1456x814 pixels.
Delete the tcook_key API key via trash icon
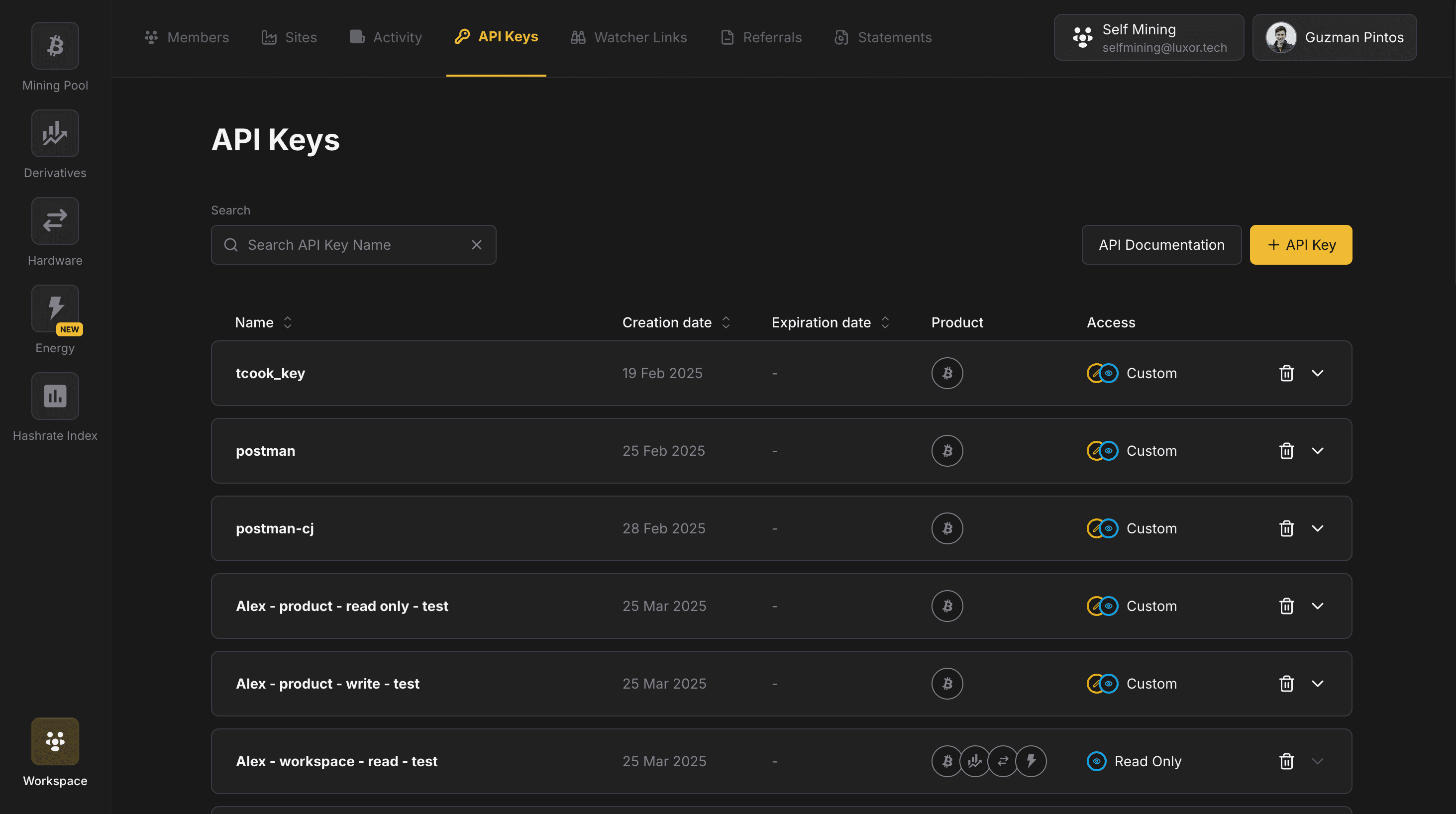coord(1287,373)
